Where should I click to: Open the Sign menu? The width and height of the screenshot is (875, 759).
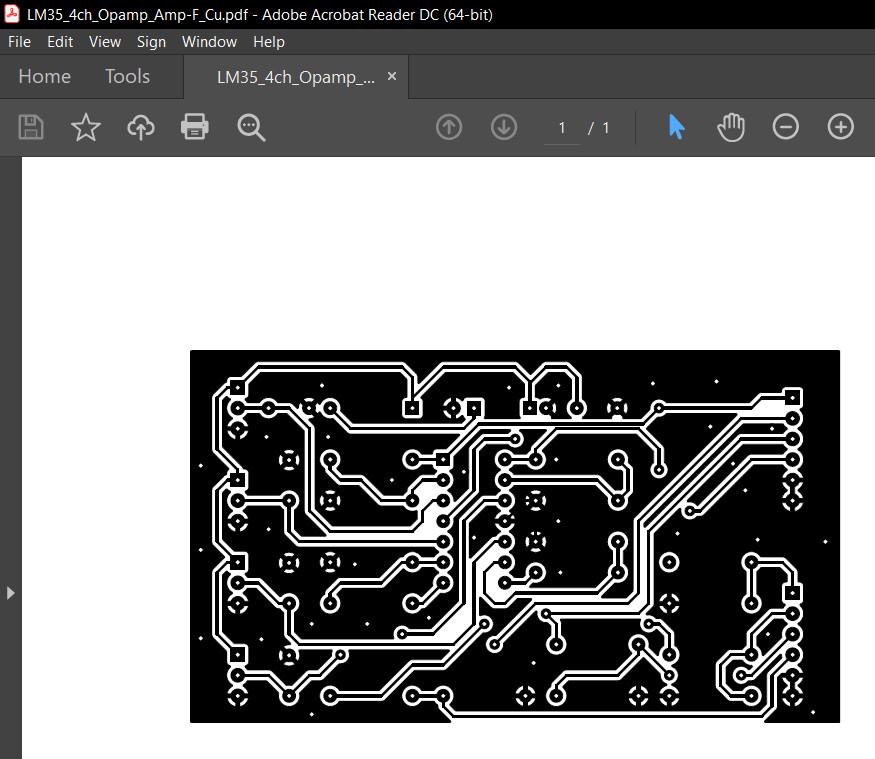tap(151, 42)
